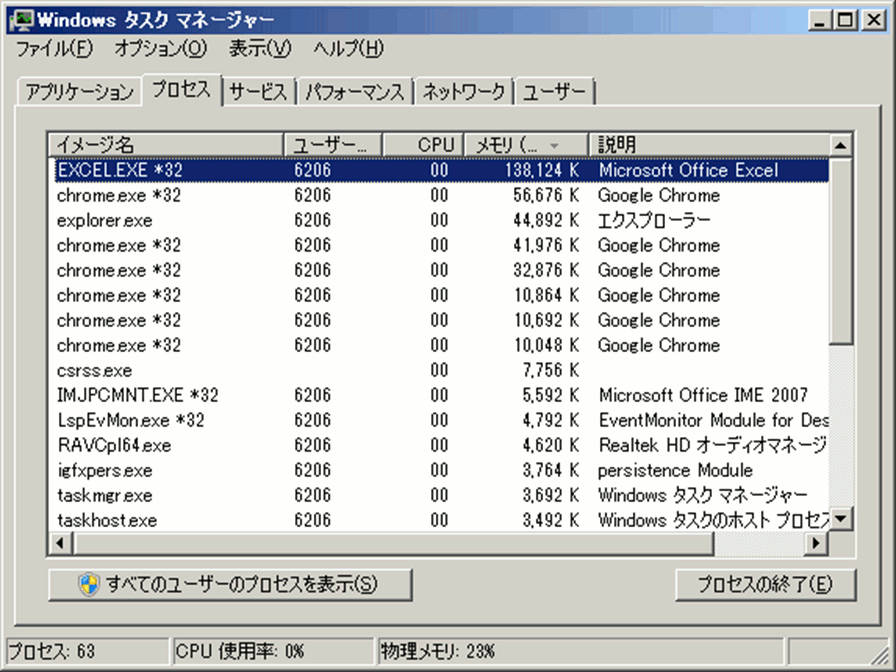The image size is (896, 672).
Task: Click the horizontal scrollbar right arrow
Action: point(817,543)
